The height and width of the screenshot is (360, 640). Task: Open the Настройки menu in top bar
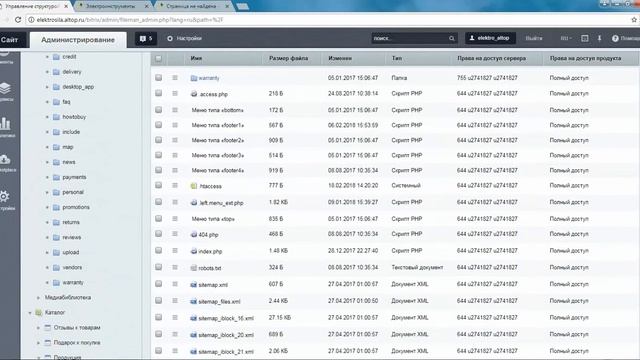tap(184, 38)
